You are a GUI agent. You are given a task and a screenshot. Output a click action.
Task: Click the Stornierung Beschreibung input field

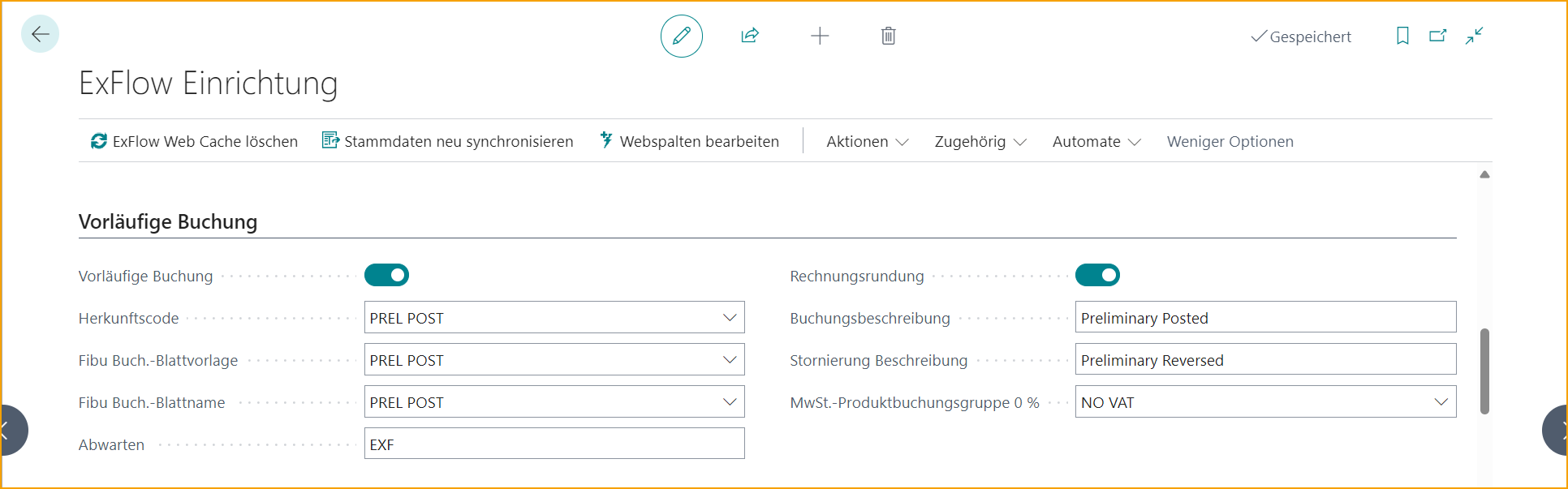(1265, 359)
